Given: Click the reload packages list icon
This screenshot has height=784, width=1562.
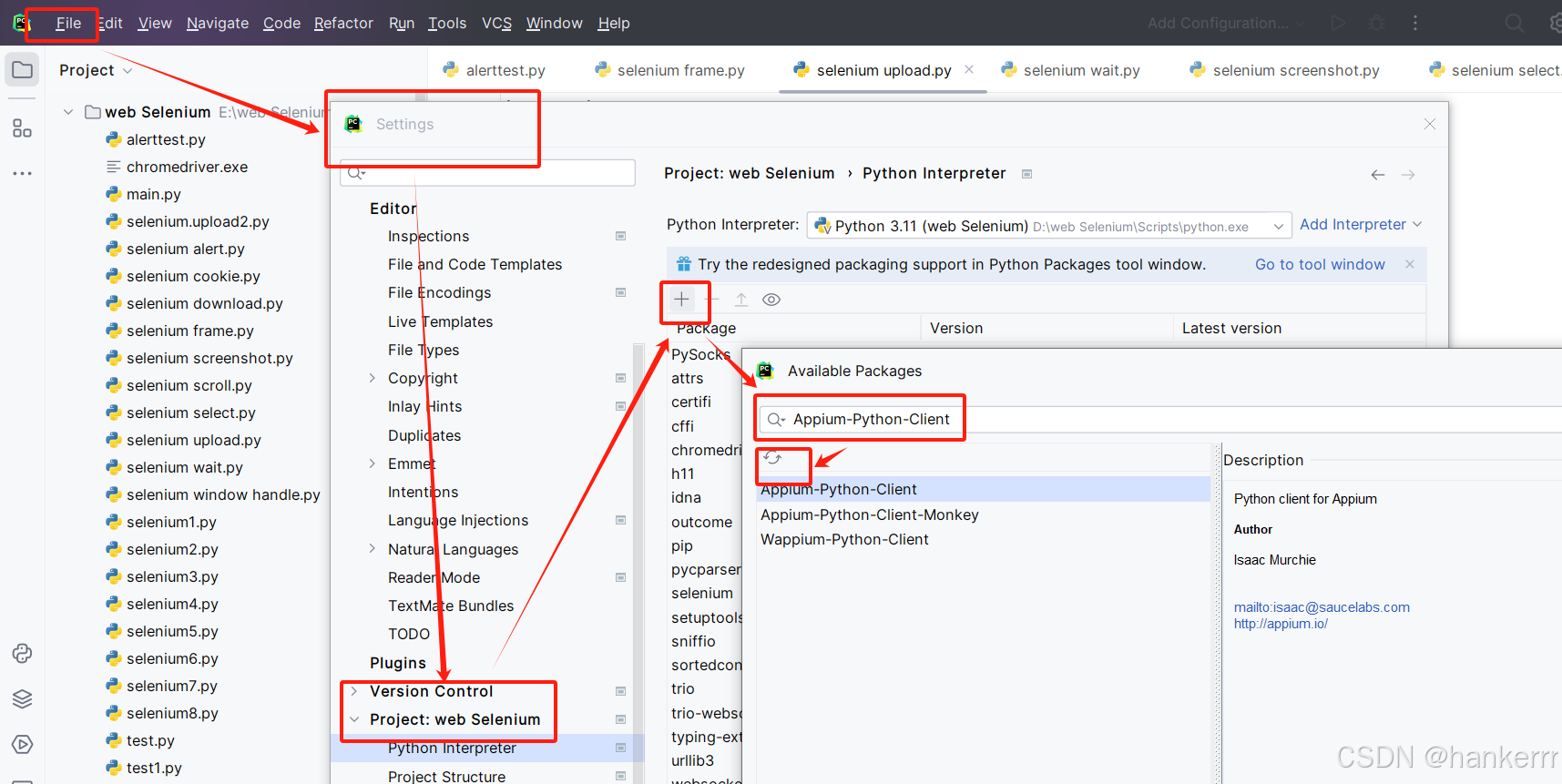Looking at the screenshot, I should [x=773, y=459].
